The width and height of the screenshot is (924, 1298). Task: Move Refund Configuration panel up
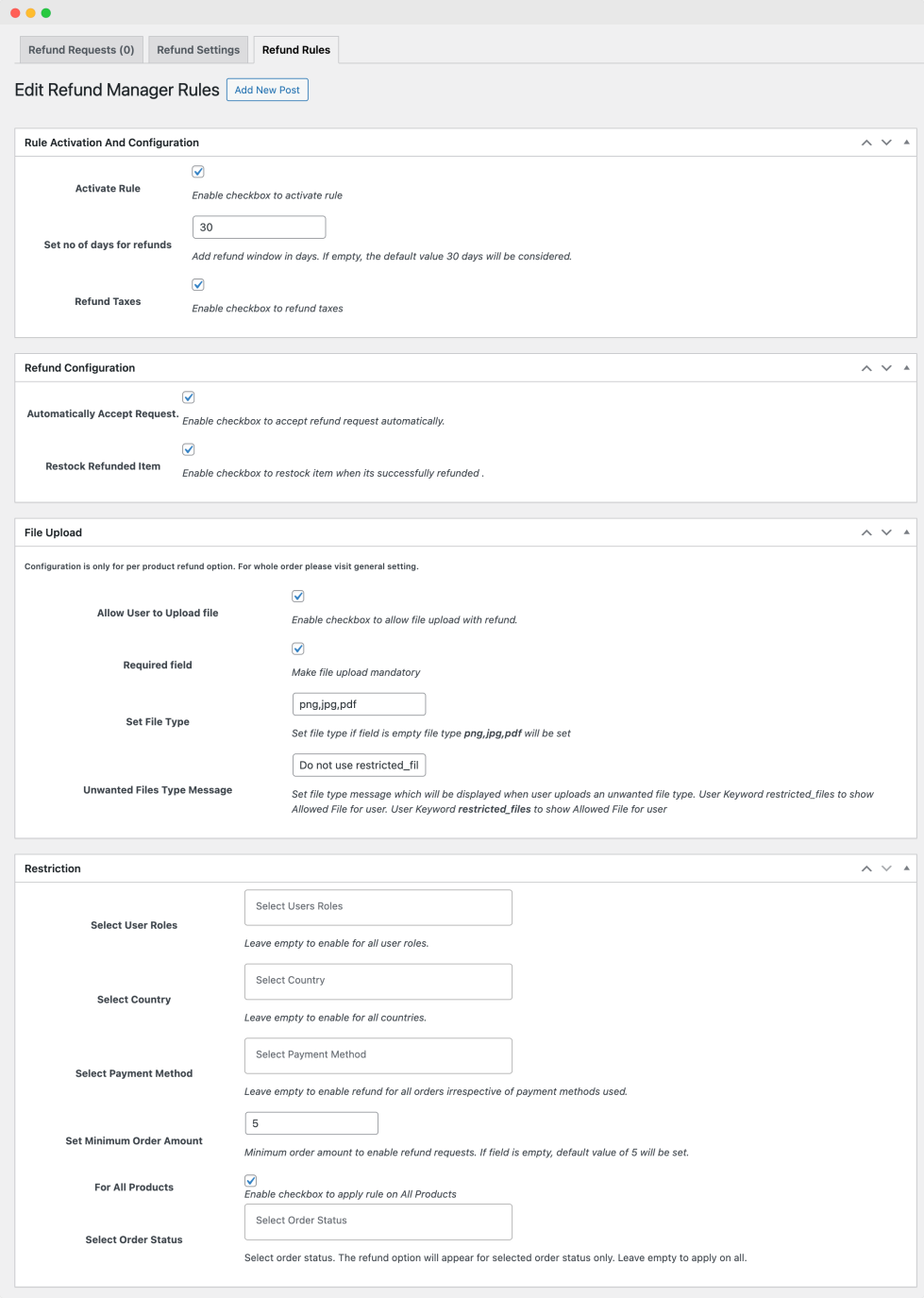click(866, 368)
